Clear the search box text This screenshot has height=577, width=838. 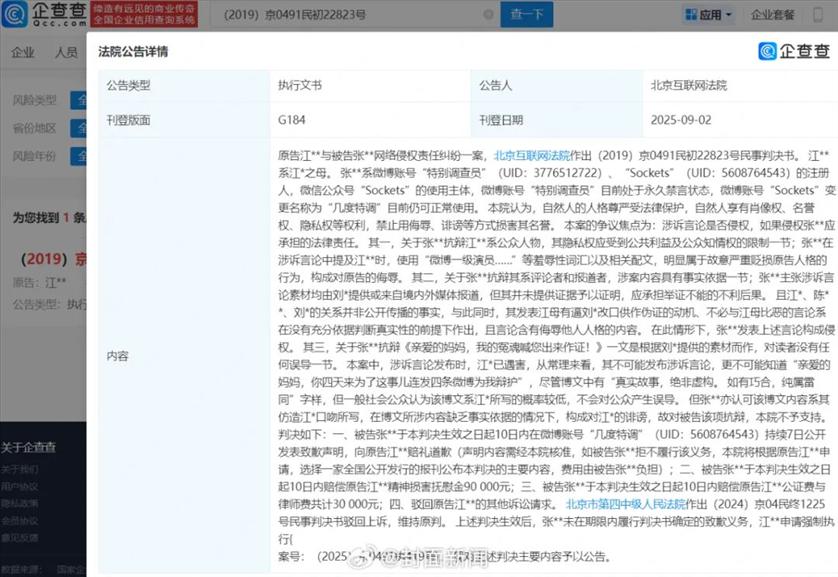487,15
